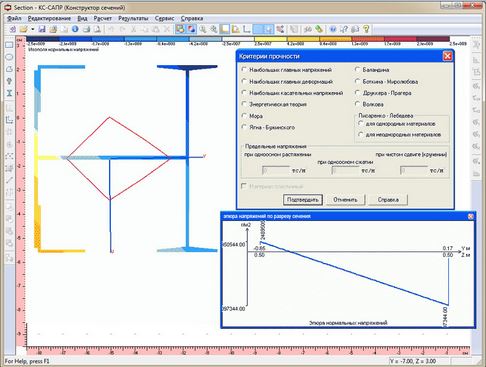
Task: Open file with the folder toolbar icon
Action: (23, 29)
